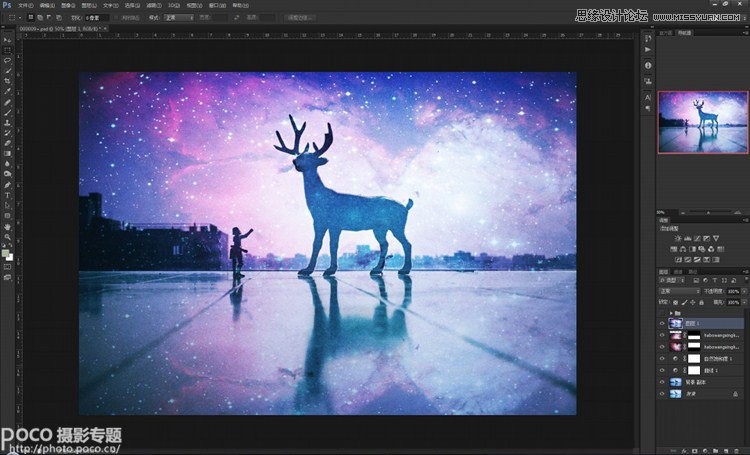
Task: Open the Layer menu
Action: point(88,6)
